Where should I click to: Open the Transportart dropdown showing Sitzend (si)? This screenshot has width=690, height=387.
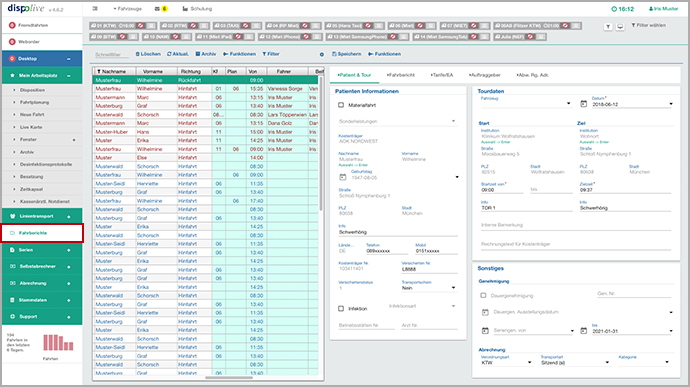(575, 362)
